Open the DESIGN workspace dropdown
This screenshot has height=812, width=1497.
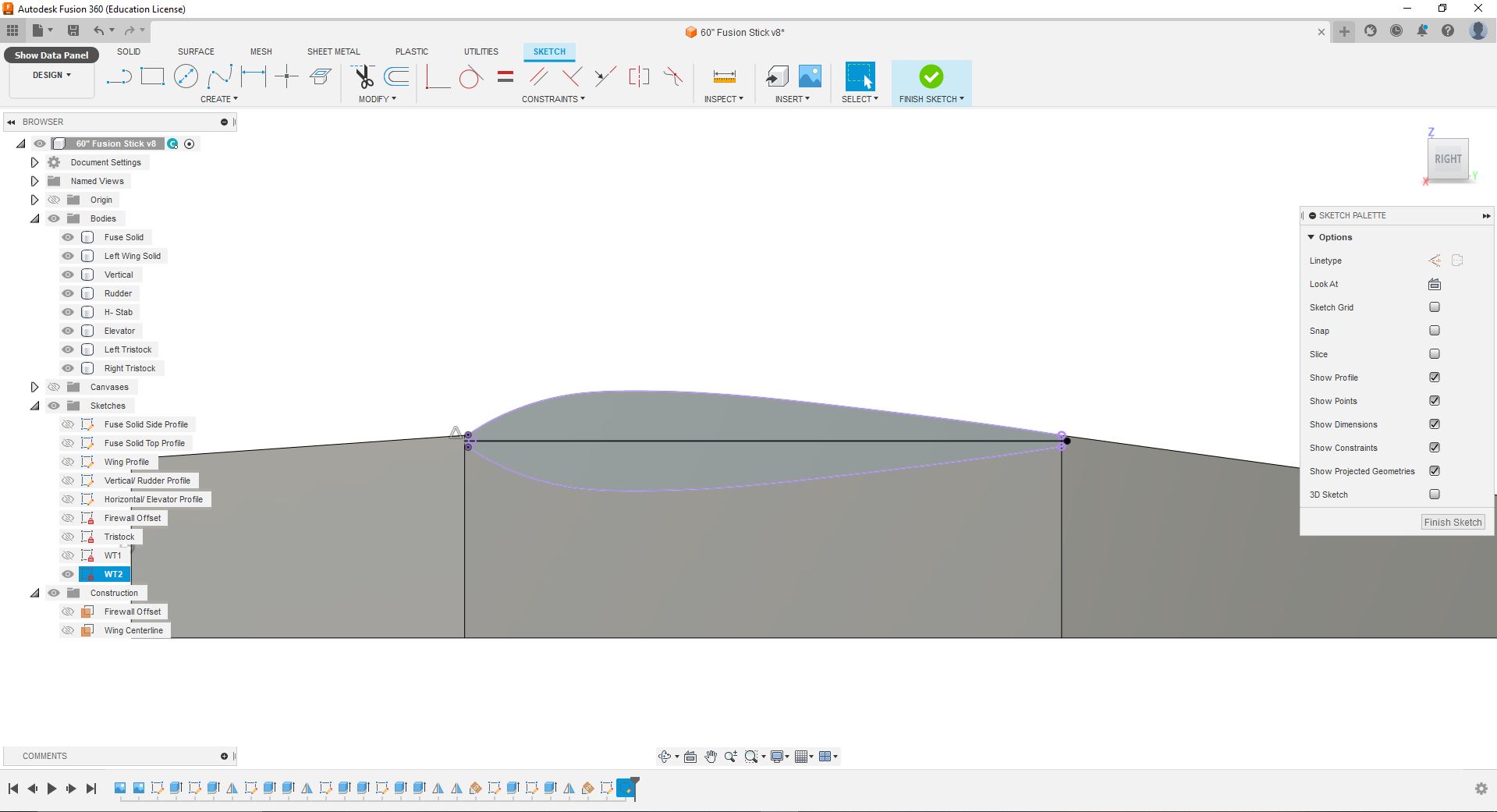51,75
